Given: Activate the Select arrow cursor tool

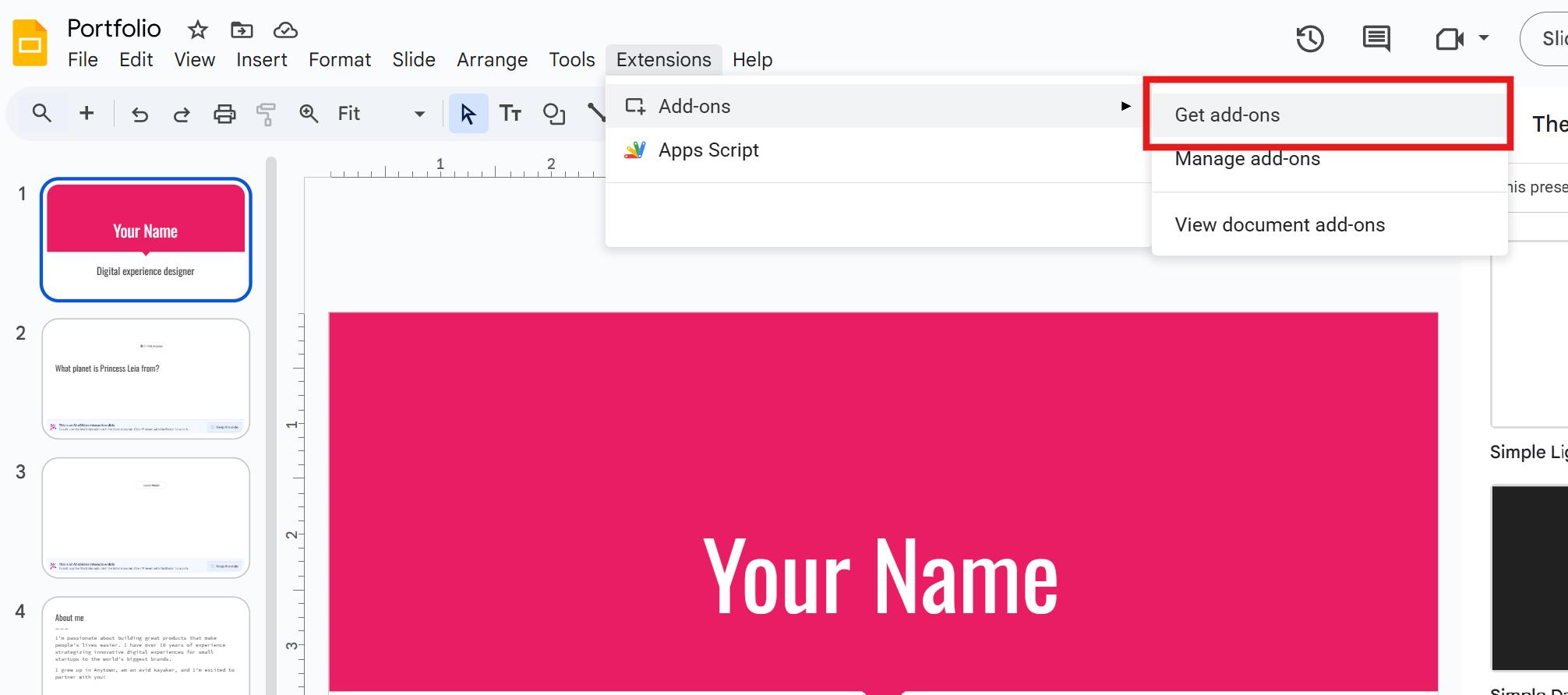Looking at the screenshot, I should pos(468,114).
